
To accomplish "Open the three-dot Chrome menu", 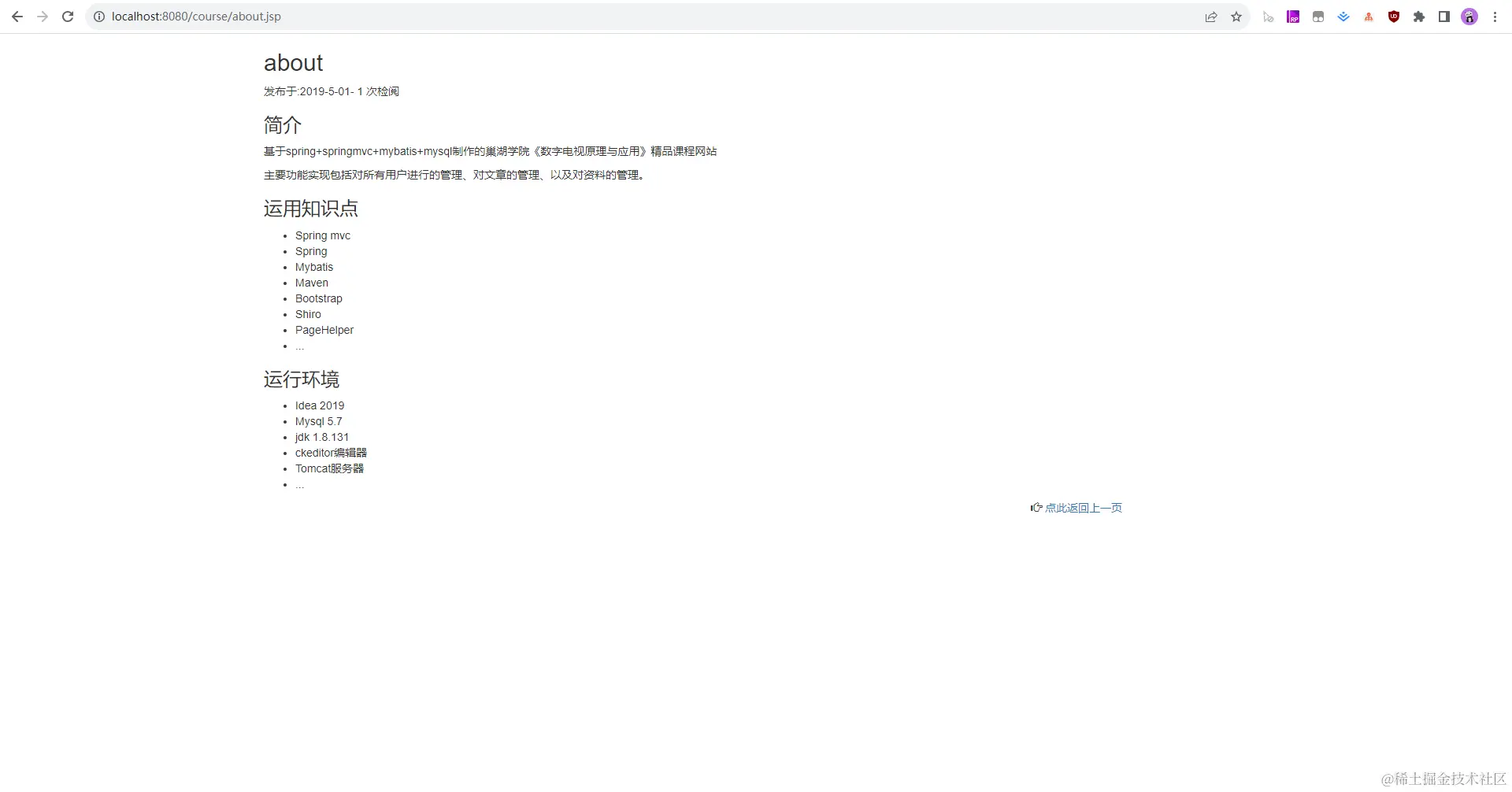I will pyautogui.click(x=1495, y=16).
